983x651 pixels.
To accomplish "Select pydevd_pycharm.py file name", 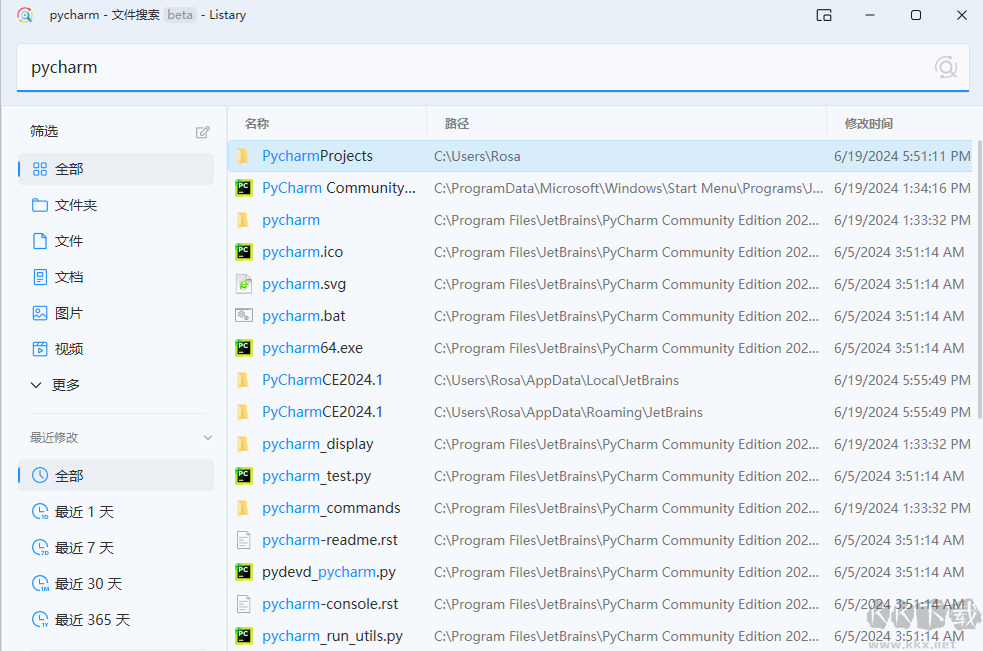I will point(329,571).
